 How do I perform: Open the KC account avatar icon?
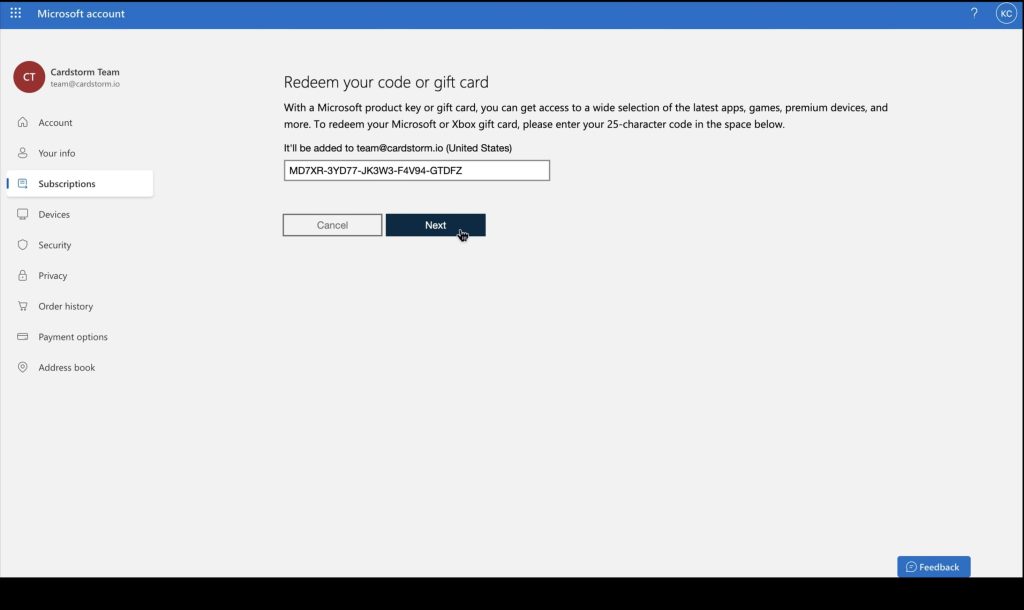coord(1006,13)
